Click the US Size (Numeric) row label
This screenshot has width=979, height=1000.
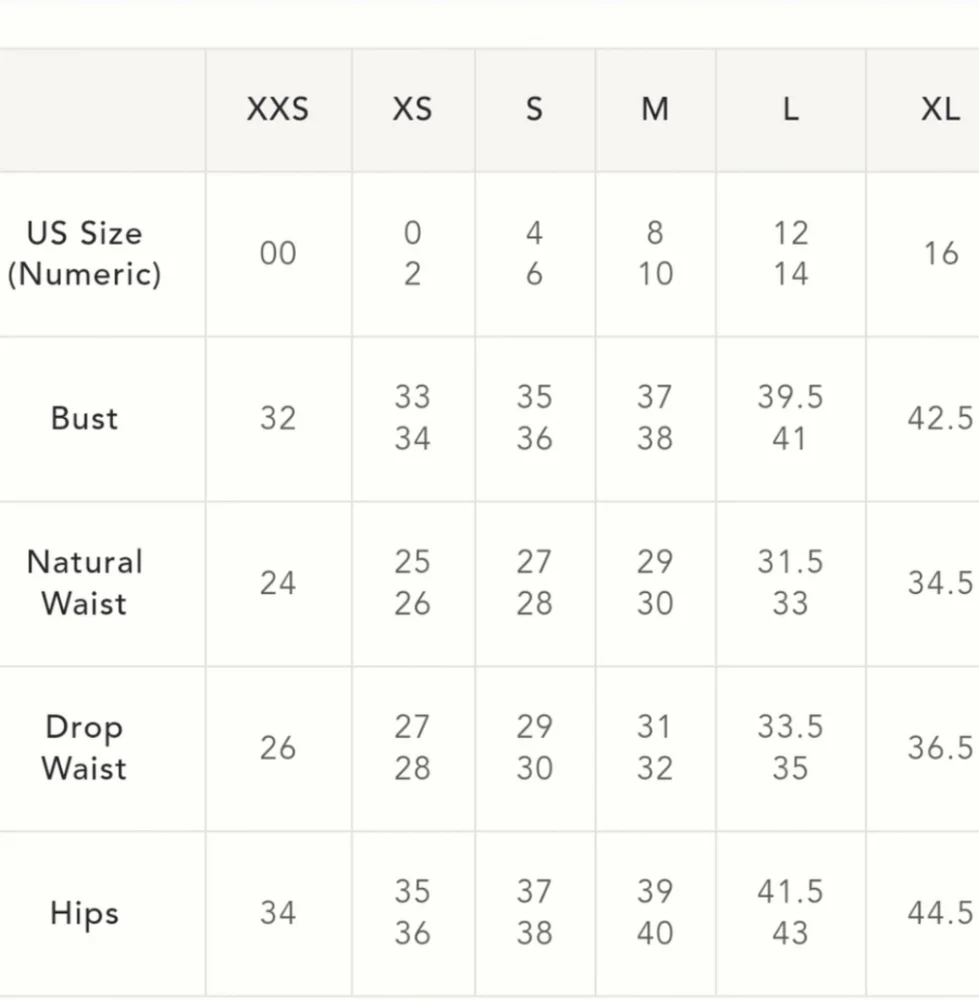pyautogui.click(x=84, y=254)
